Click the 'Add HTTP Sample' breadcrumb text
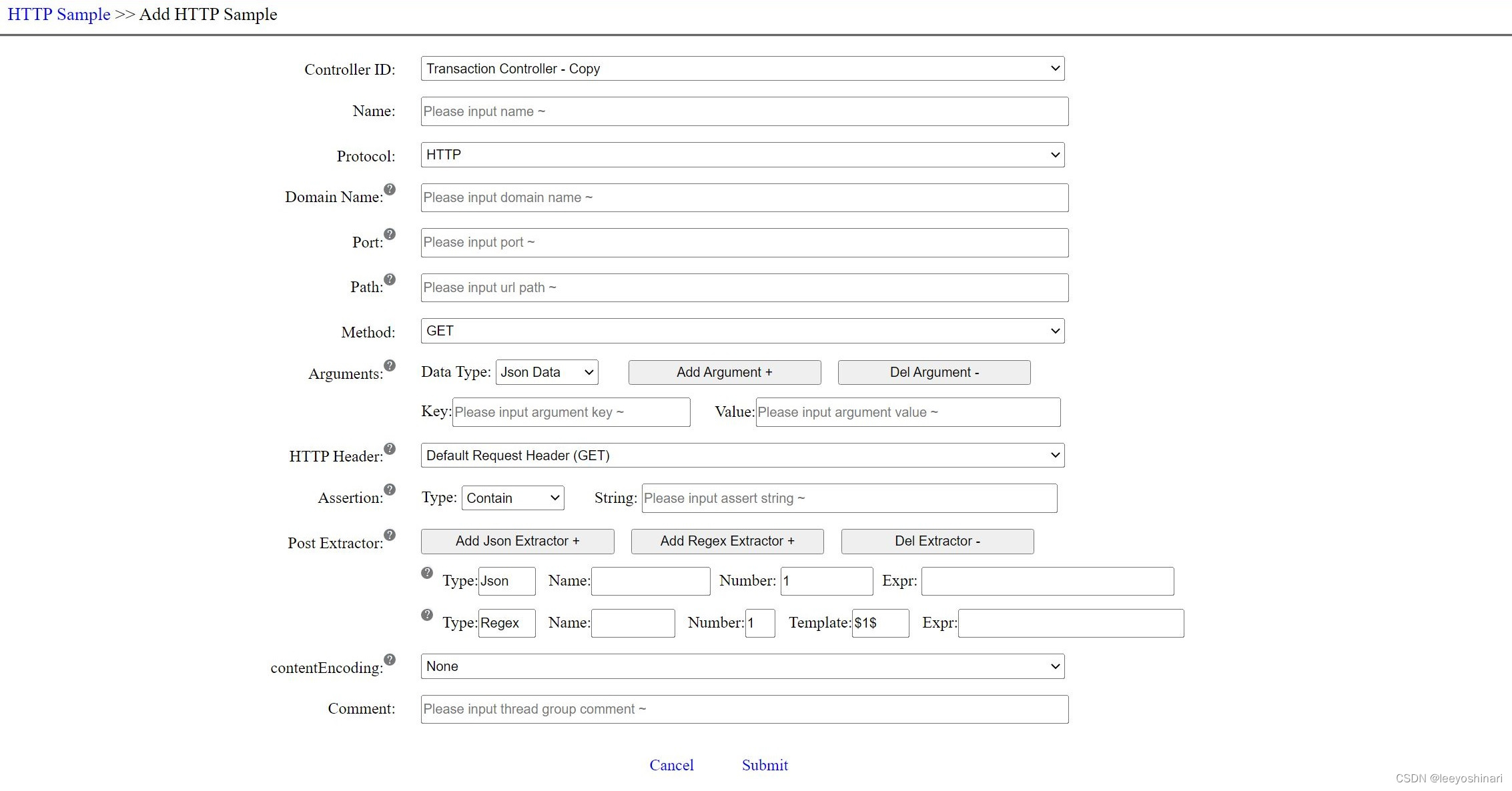This screenshot has height=791, width=1512. coord(208,15)
